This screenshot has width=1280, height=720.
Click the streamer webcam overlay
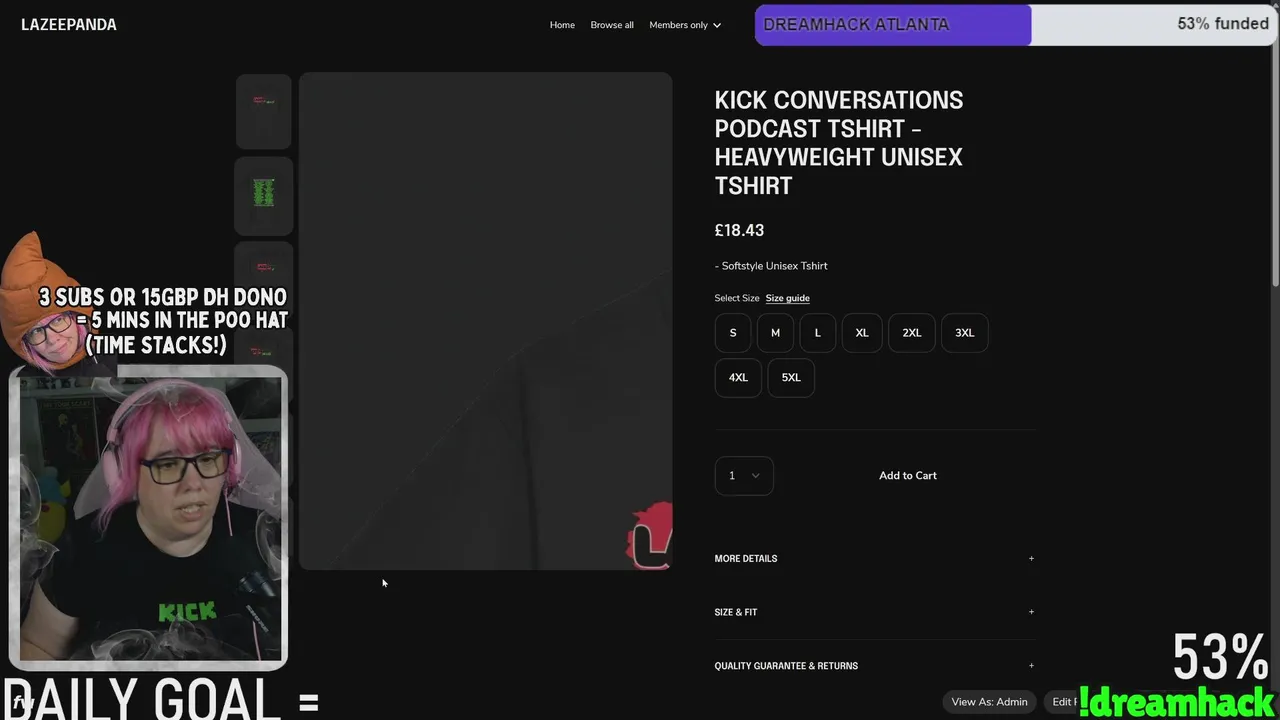click(x=148, y=517)
